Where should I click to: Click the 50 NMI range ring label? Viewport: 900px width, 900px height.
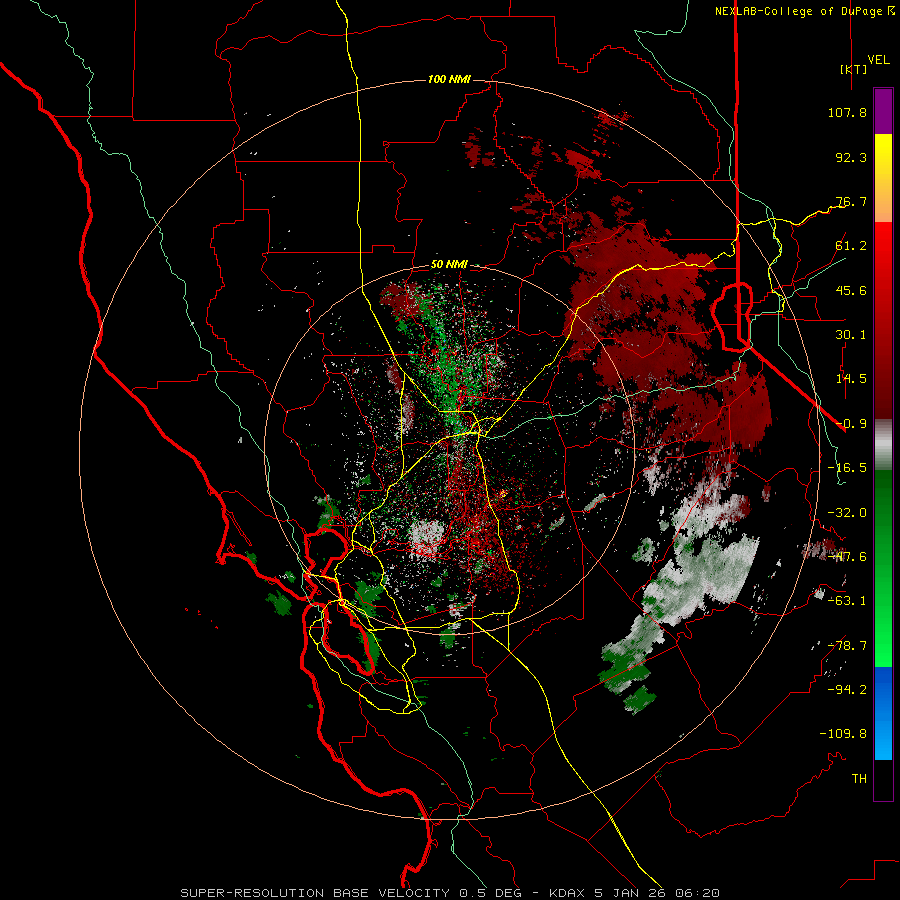click(x=449, y=265)
